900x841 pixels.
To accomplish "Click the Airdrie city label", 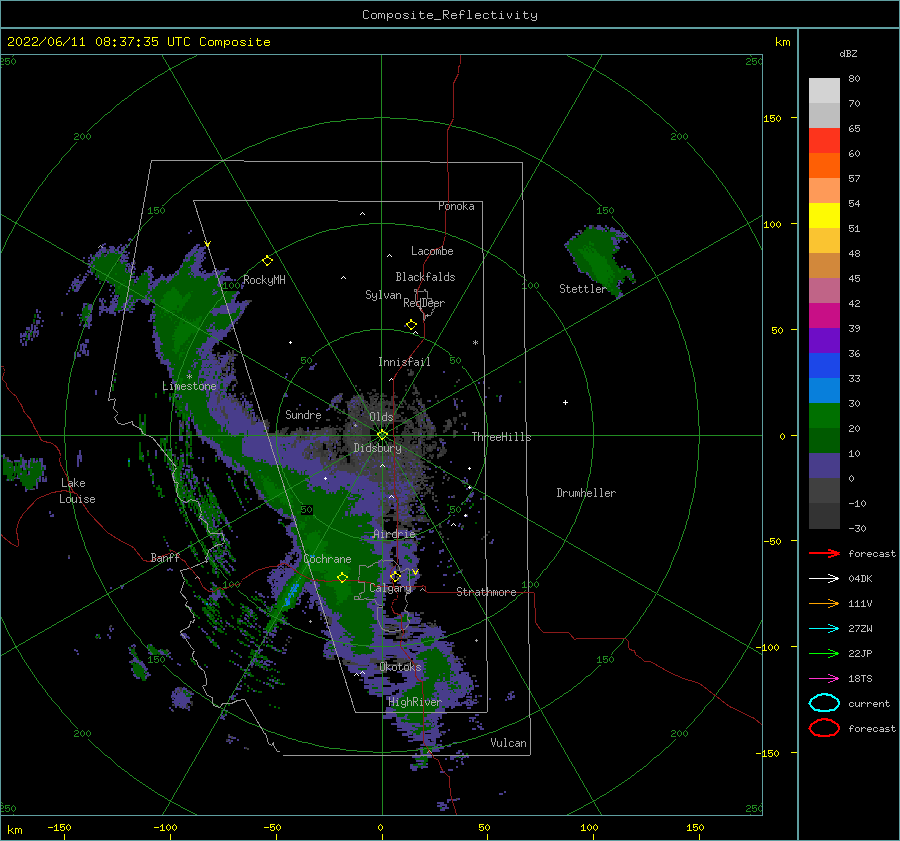I will (394, 534).
